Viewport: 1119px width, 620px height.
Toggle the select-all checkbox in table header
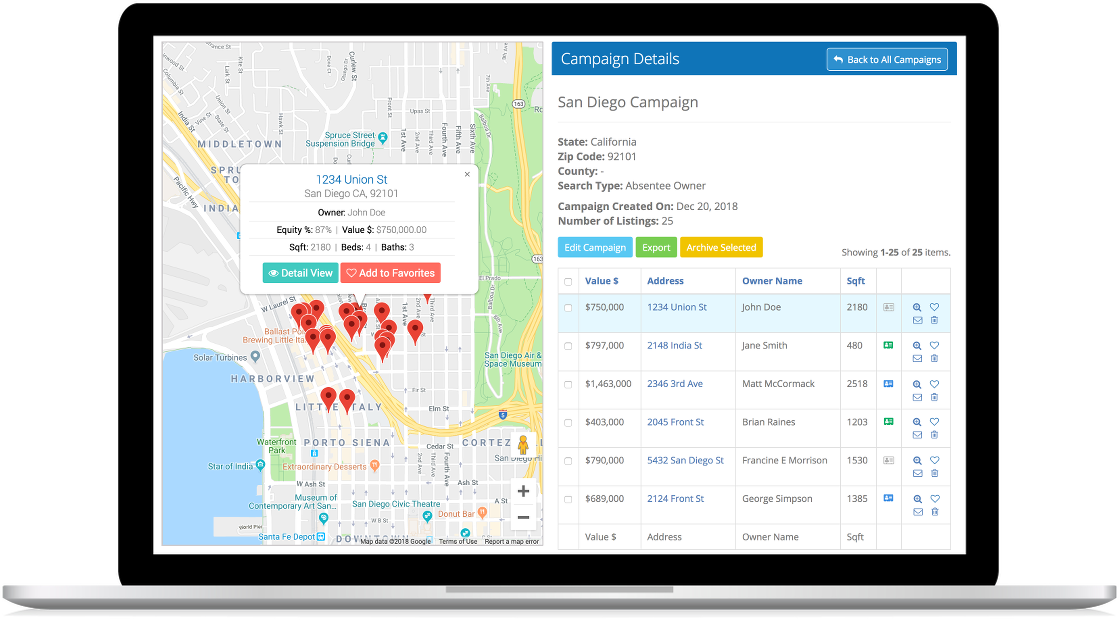click(x=568, y=282)
